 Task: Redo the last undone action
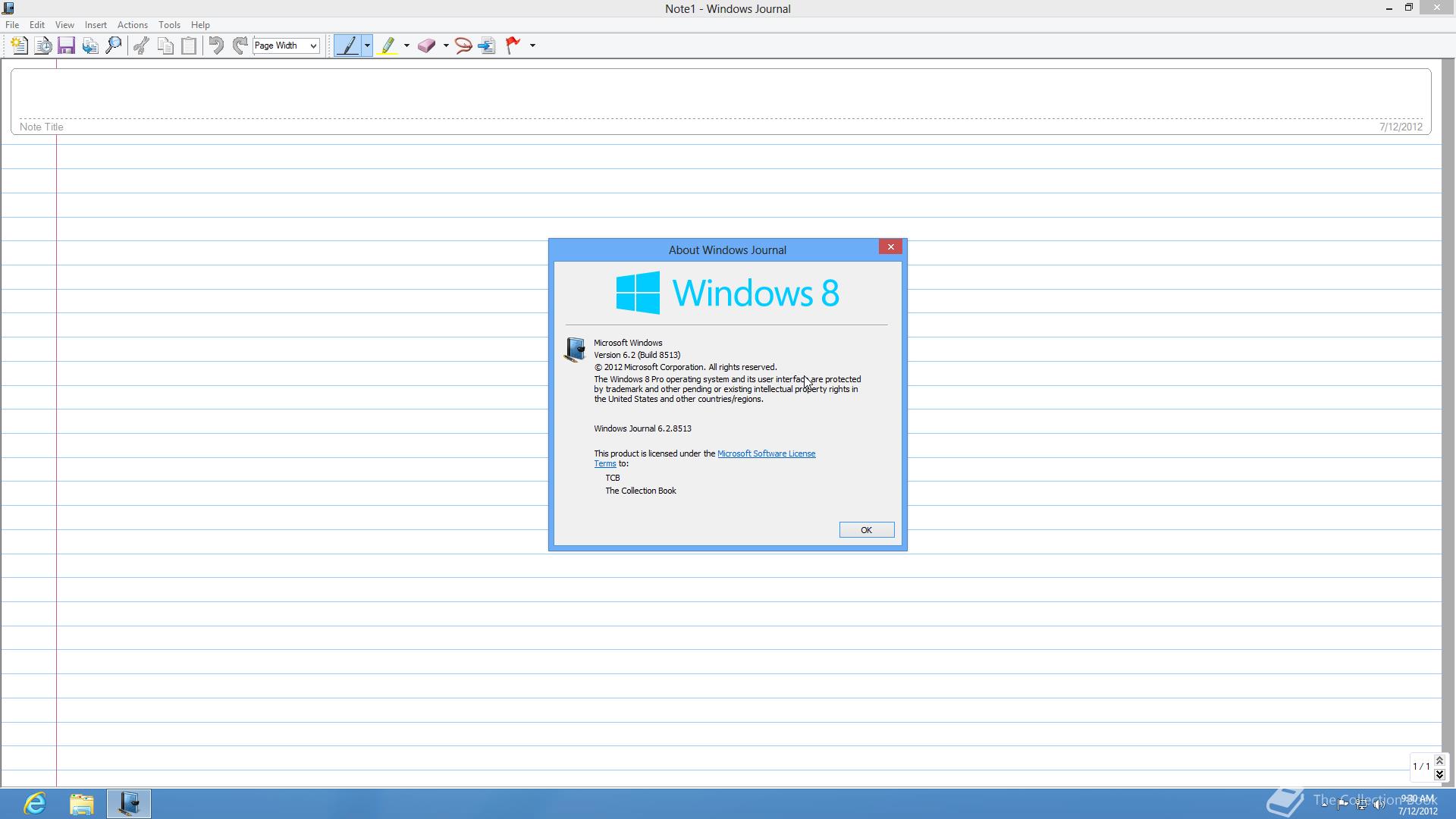(x=240, y=45)
